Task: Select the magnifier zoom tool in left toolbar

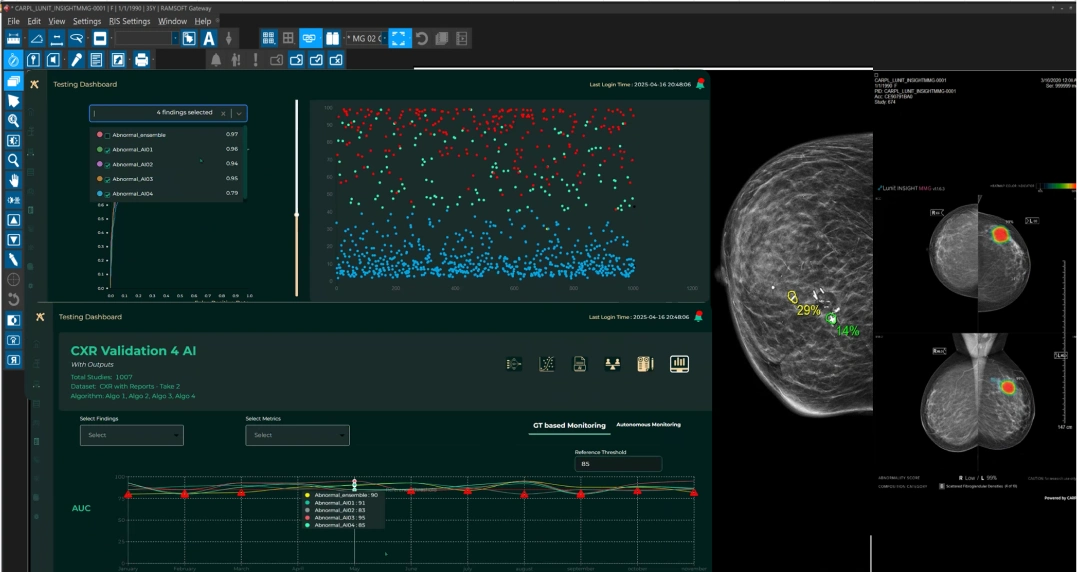Action: pos(13,161)
